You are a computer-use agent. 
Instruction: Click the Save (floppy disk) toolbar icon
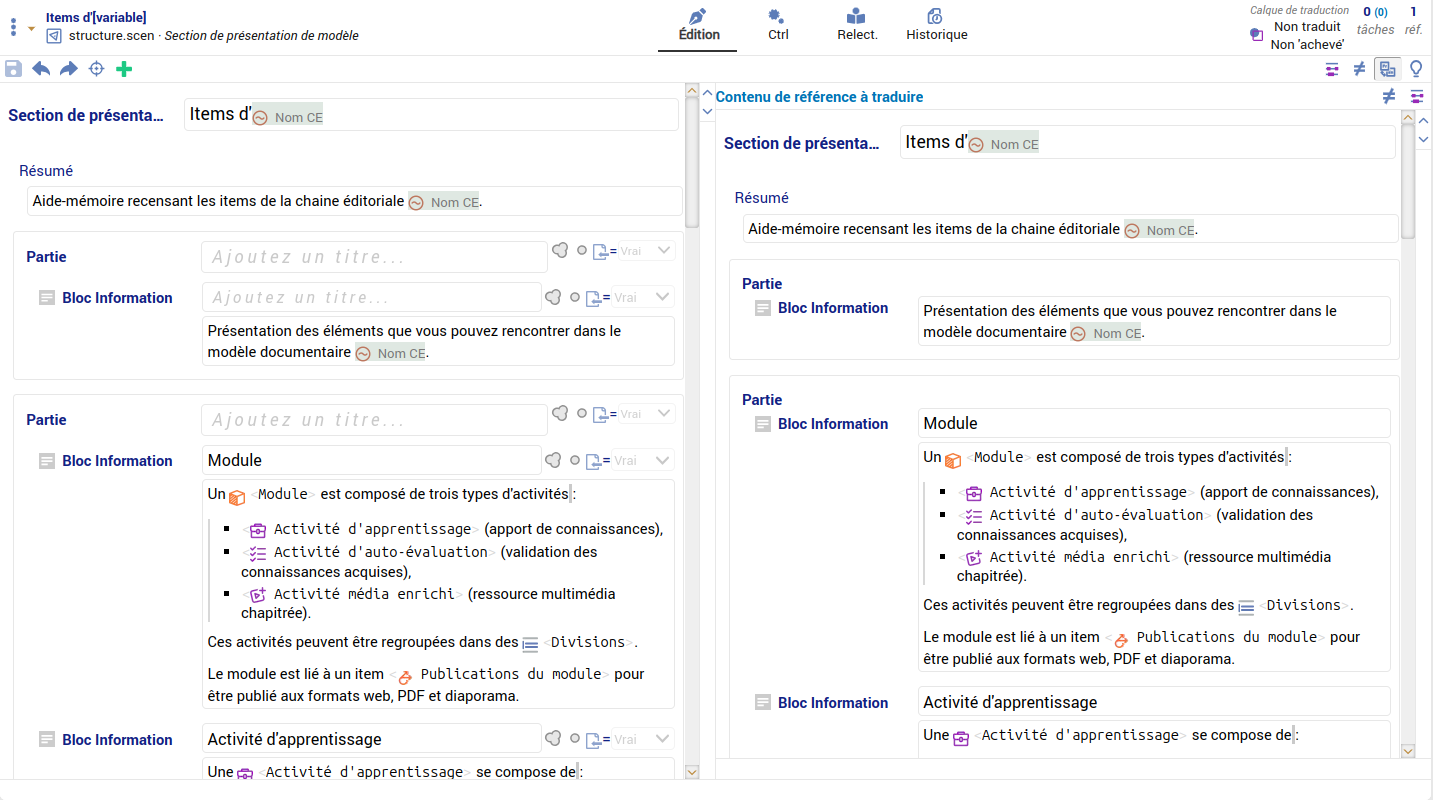(13, 69)
